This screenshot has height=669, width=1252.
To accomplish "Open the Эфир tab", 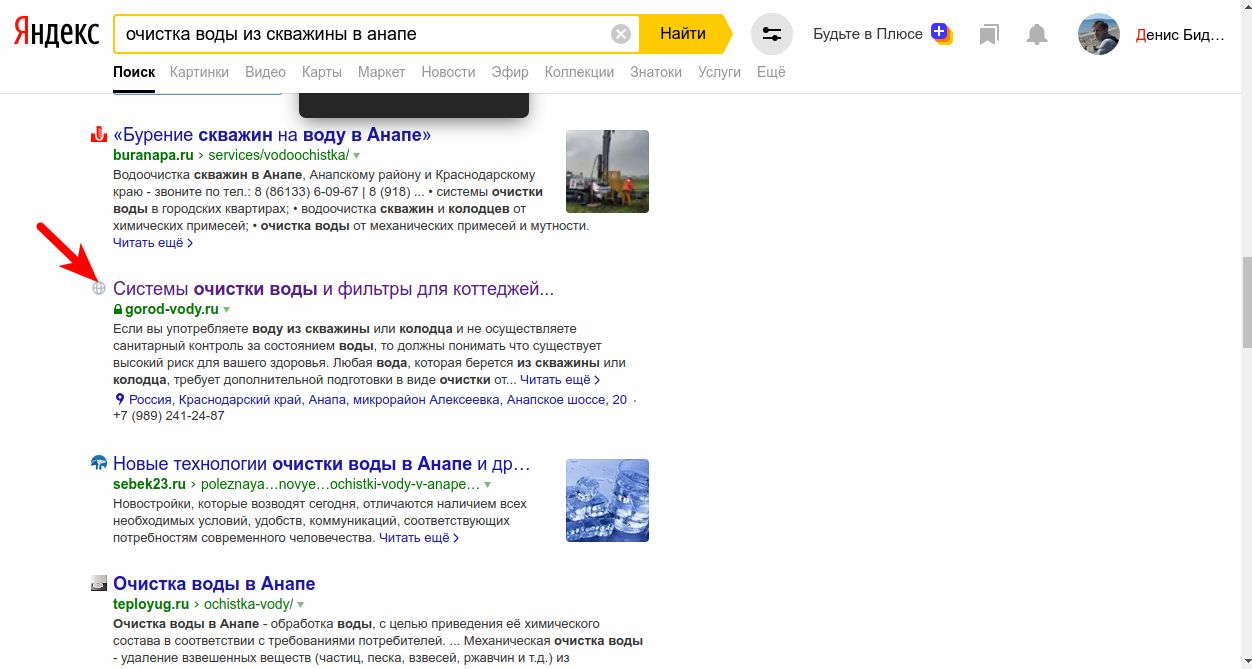I will coord(510,72).
